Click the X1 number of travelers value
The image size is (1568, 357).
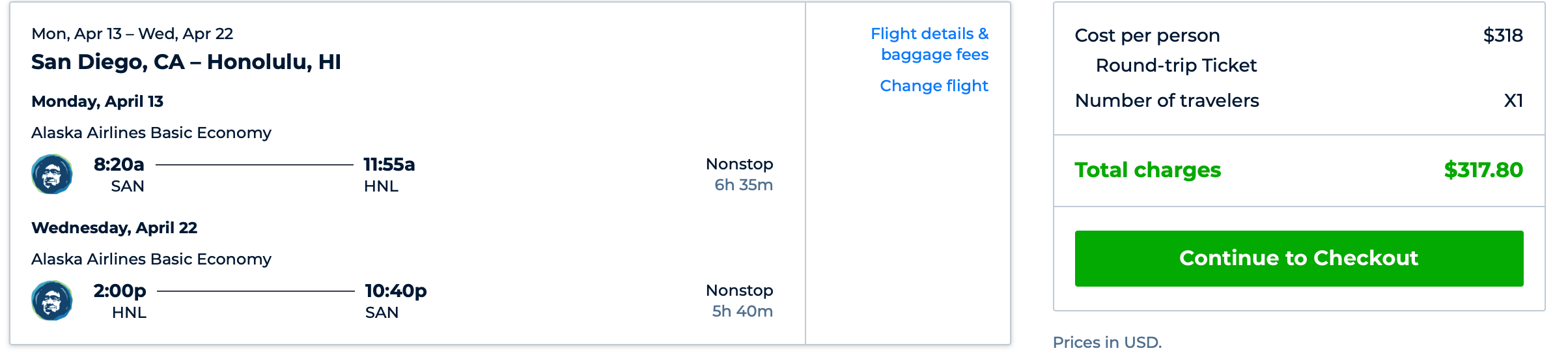coord(1513,100)
